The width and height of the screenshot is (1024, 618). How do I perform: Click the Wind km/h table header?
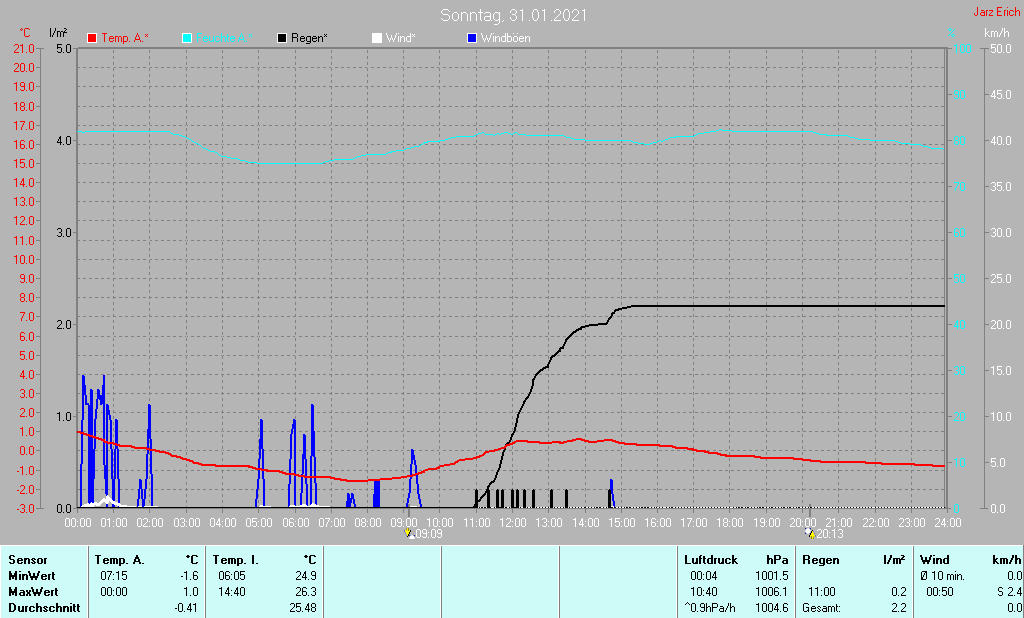[x=970, y=560]
